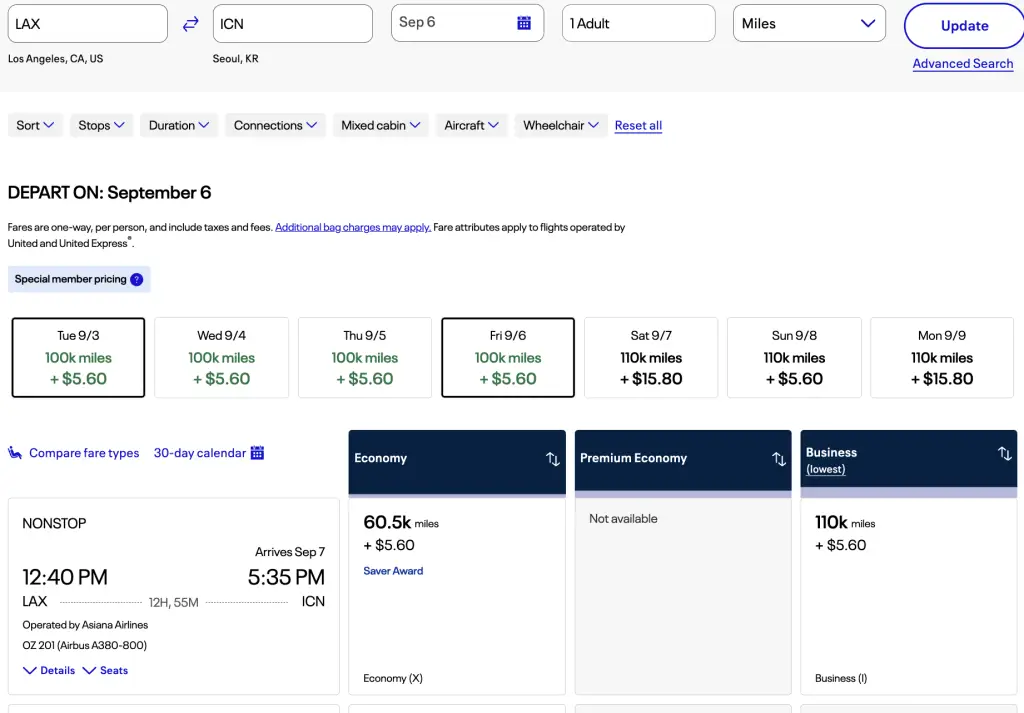Expand Seats for the nonstop flight
Viewport: 1024px width, 713px height.
[105, 670]
